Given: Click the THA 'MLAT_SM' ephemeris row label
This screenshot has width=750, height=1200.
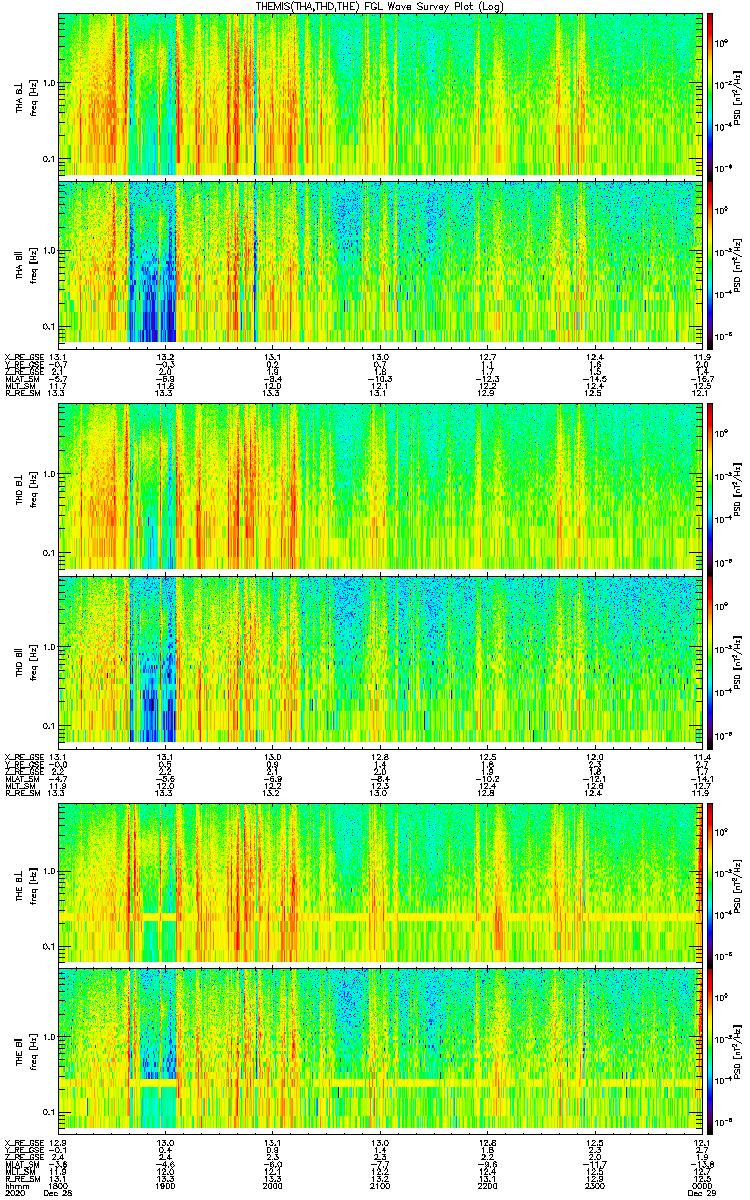Looking at the screenshot, I should (x=22, y=378).
